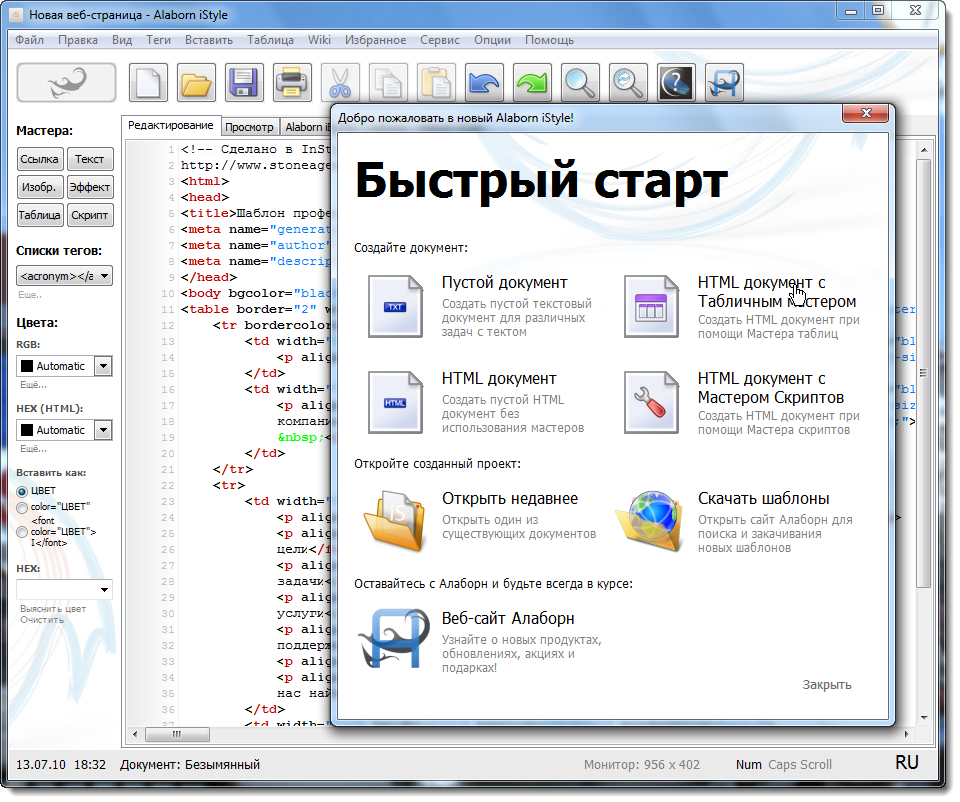Click Ещё under the tag list
This screenshot has width=960, height=802.
(x=30, y=295)
